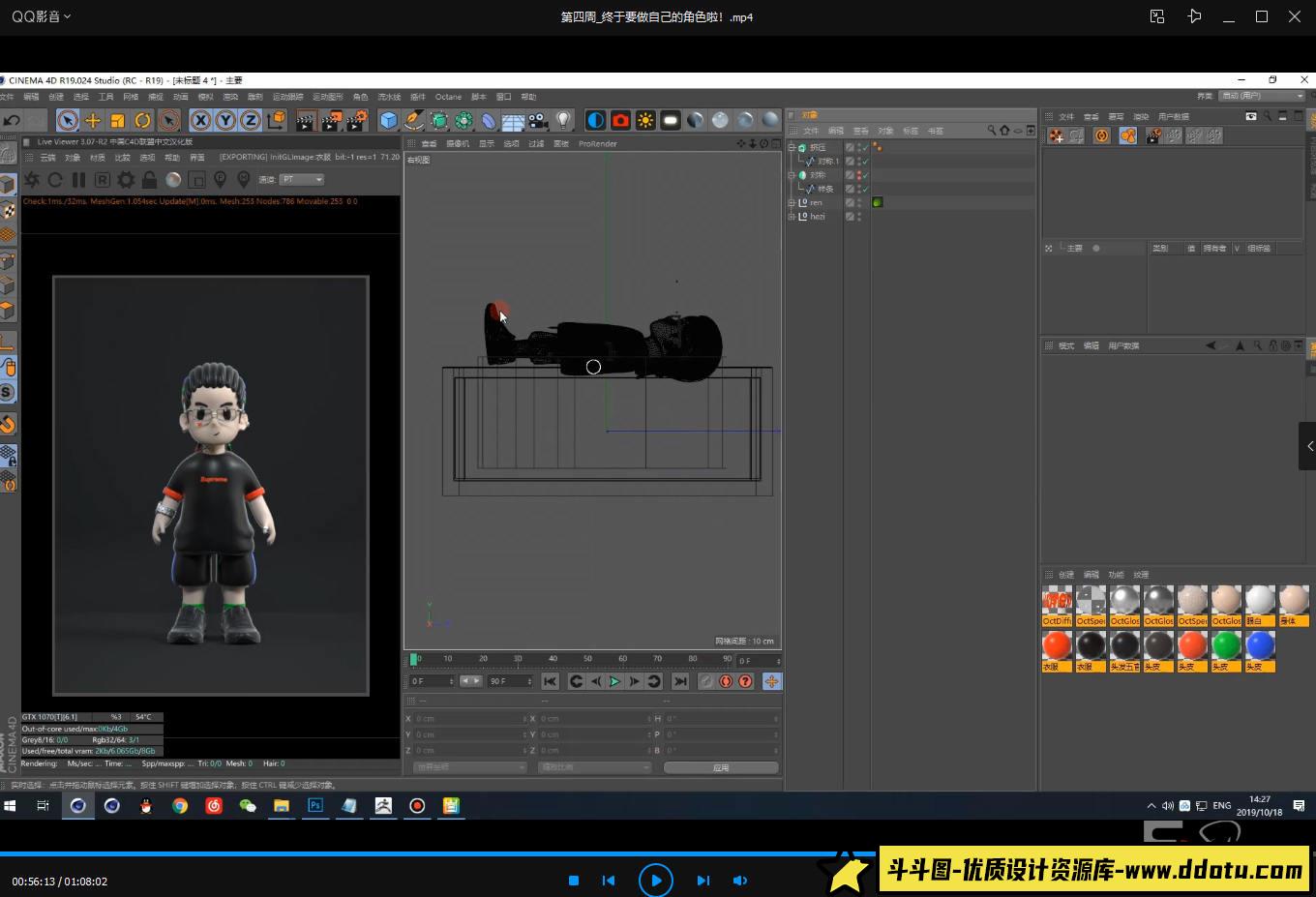Open the coordinate mode dropdown
Viewport: 1316px width, 897px height.
tap(470, 767)
